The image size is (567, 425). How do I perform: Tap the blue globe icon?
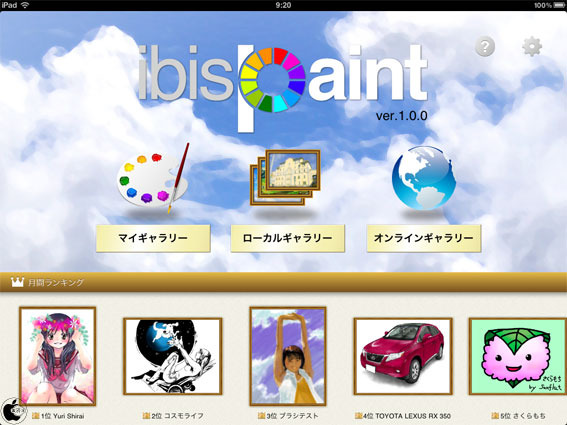point(423,178)
